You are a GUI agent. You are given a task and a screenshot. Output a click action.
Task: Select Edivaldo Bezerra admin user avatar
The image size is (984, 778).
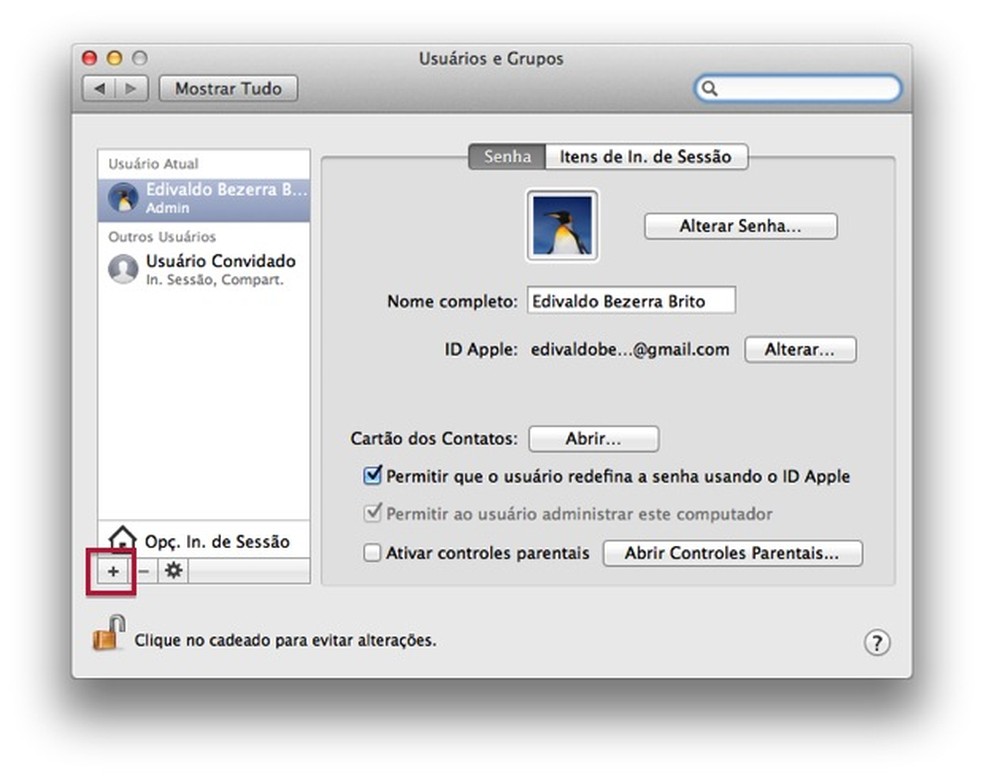tap(123, 198)
